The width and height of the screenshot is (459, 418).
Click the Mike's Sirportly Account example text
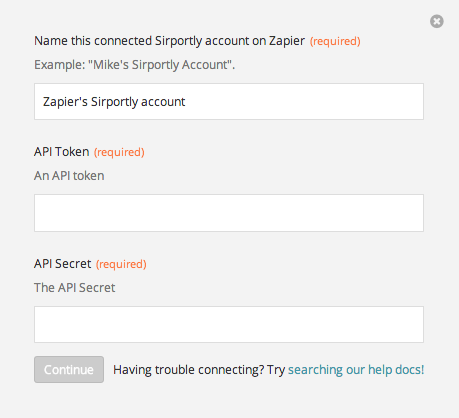161,65
